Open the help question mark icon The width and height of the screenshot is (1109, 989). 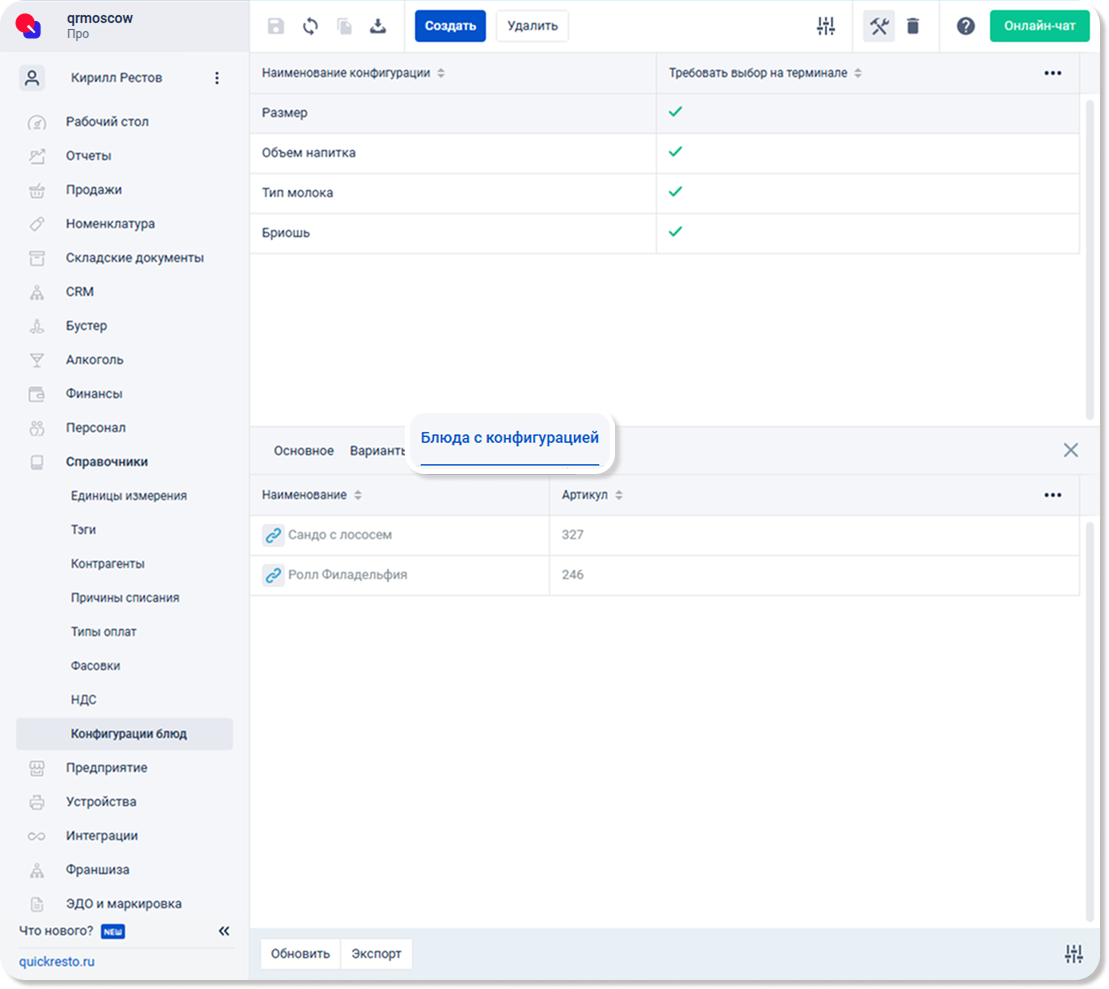[x=965, y=26]
